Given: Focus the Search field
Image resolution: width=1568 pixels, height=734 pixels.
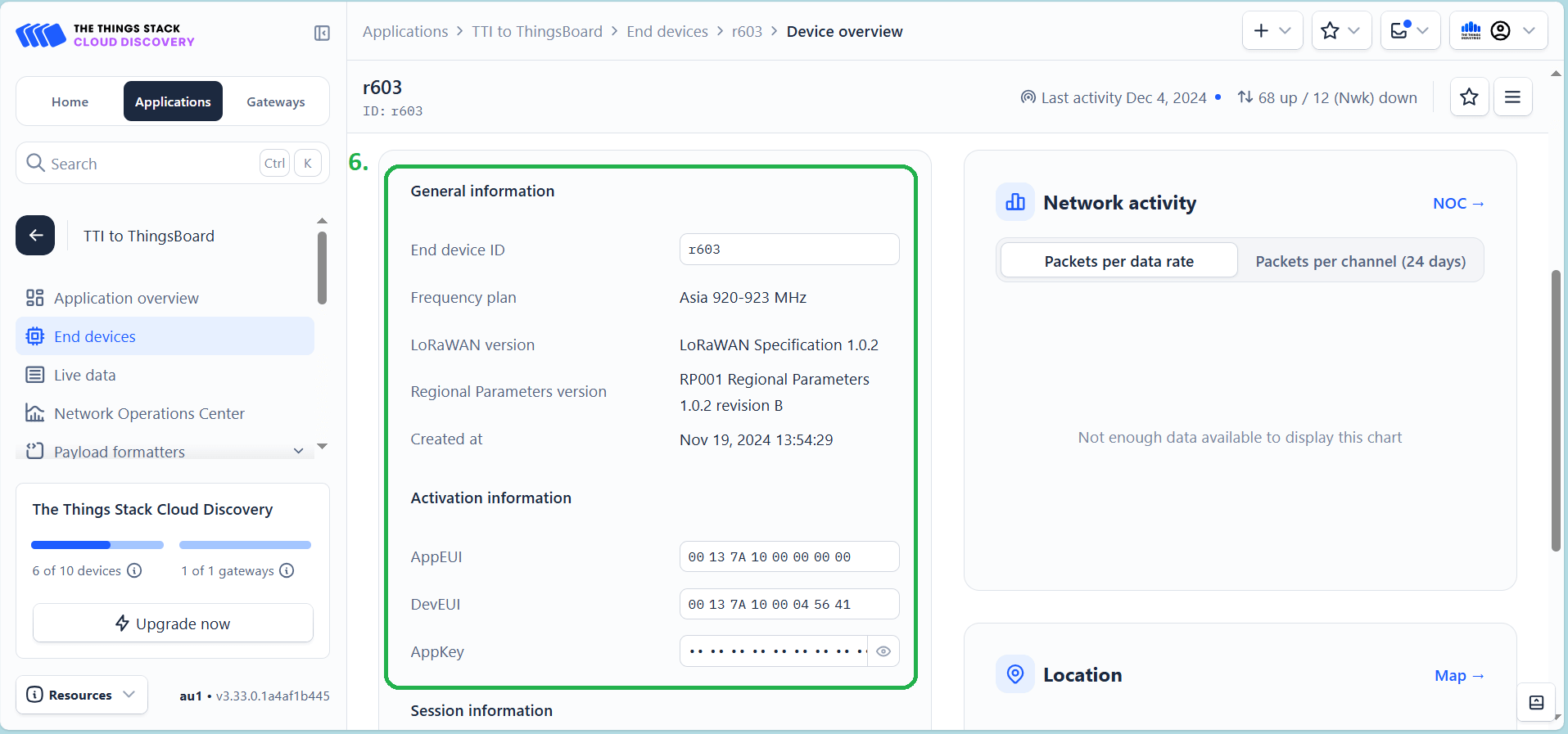Looking at the screenshot, I should click(x=173, y=163).
